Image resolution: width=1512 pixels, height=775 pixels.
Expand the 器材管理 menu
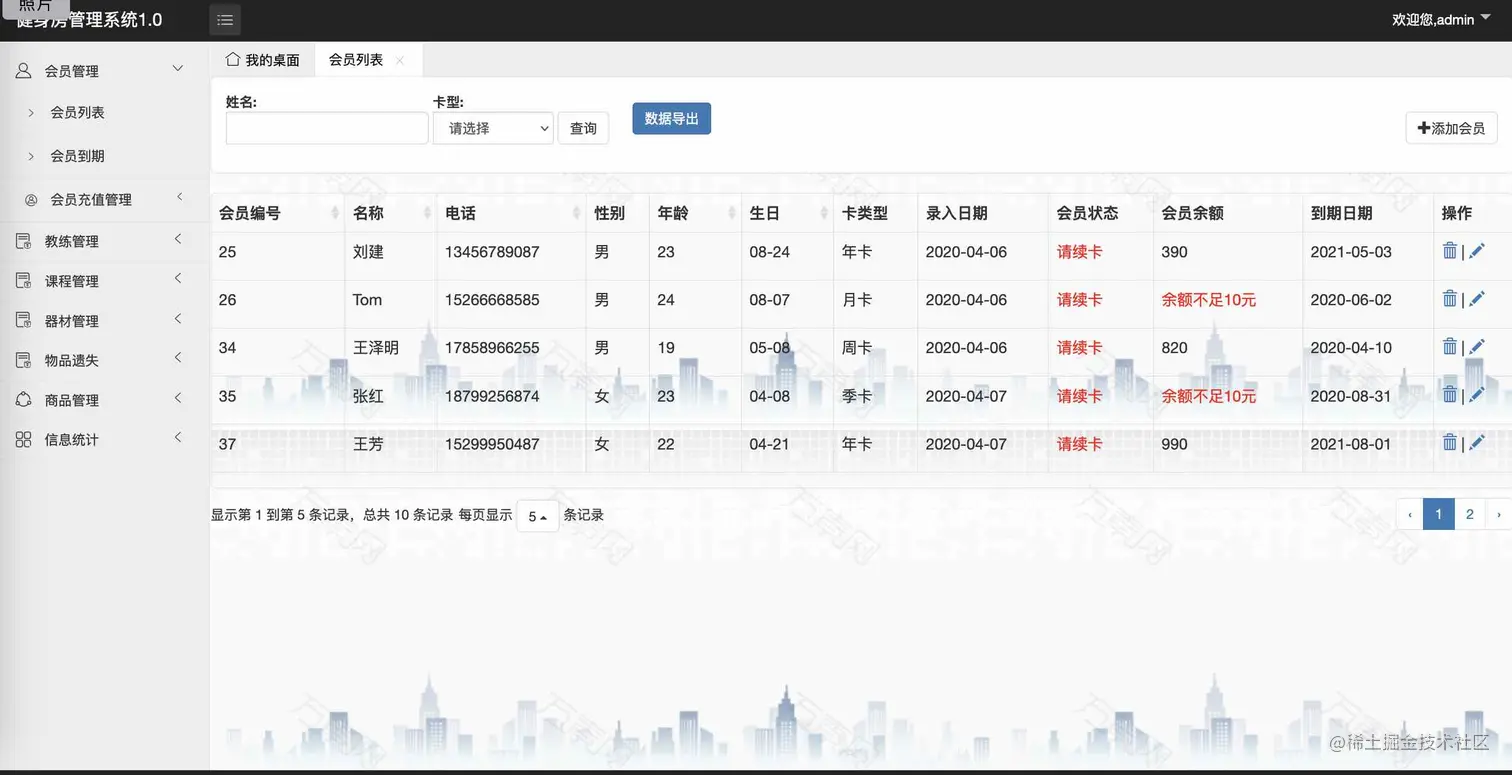pyautogui.click(x=178, y=319)
